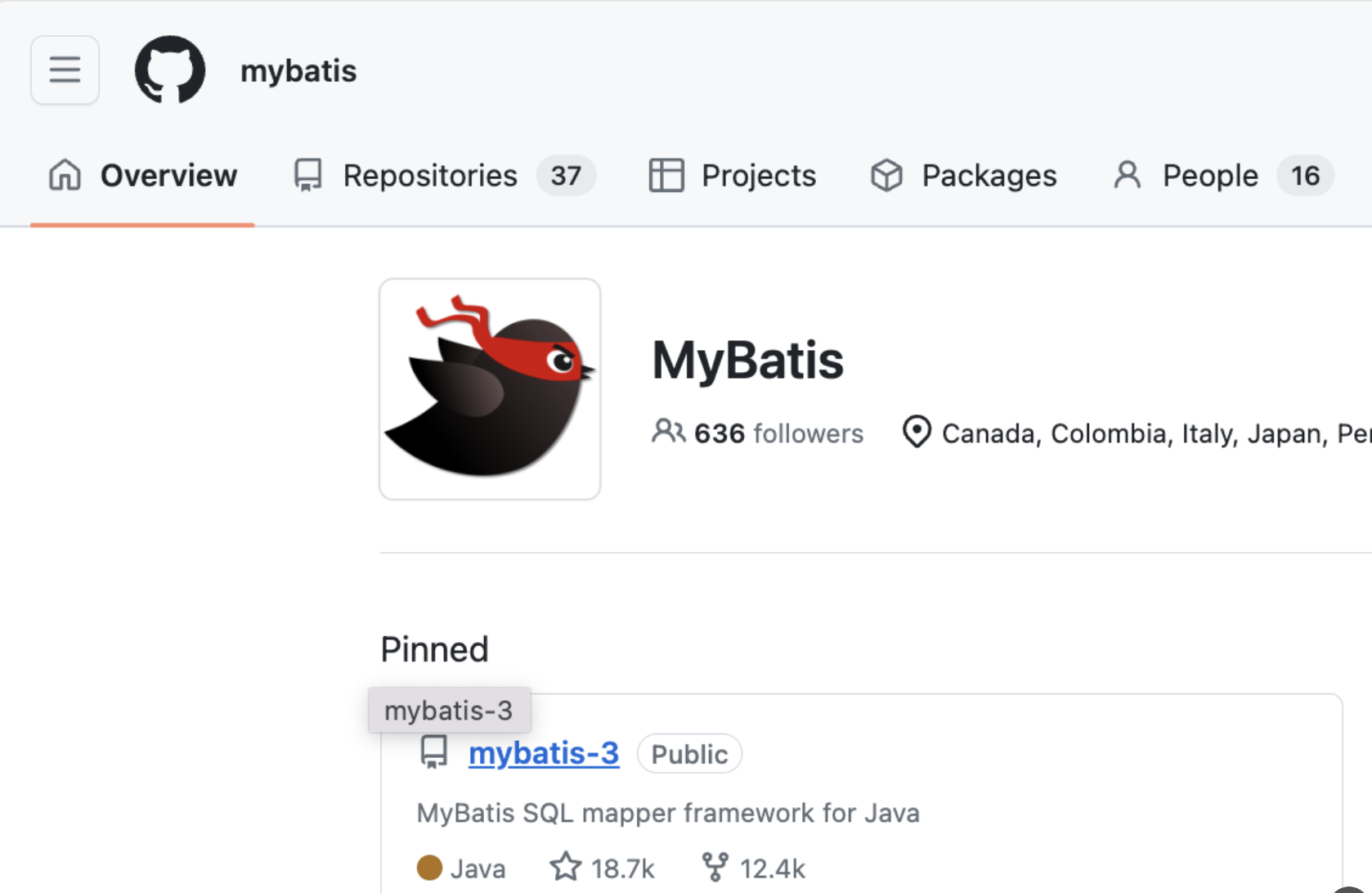Open the People tab

tap(1223, 176)
